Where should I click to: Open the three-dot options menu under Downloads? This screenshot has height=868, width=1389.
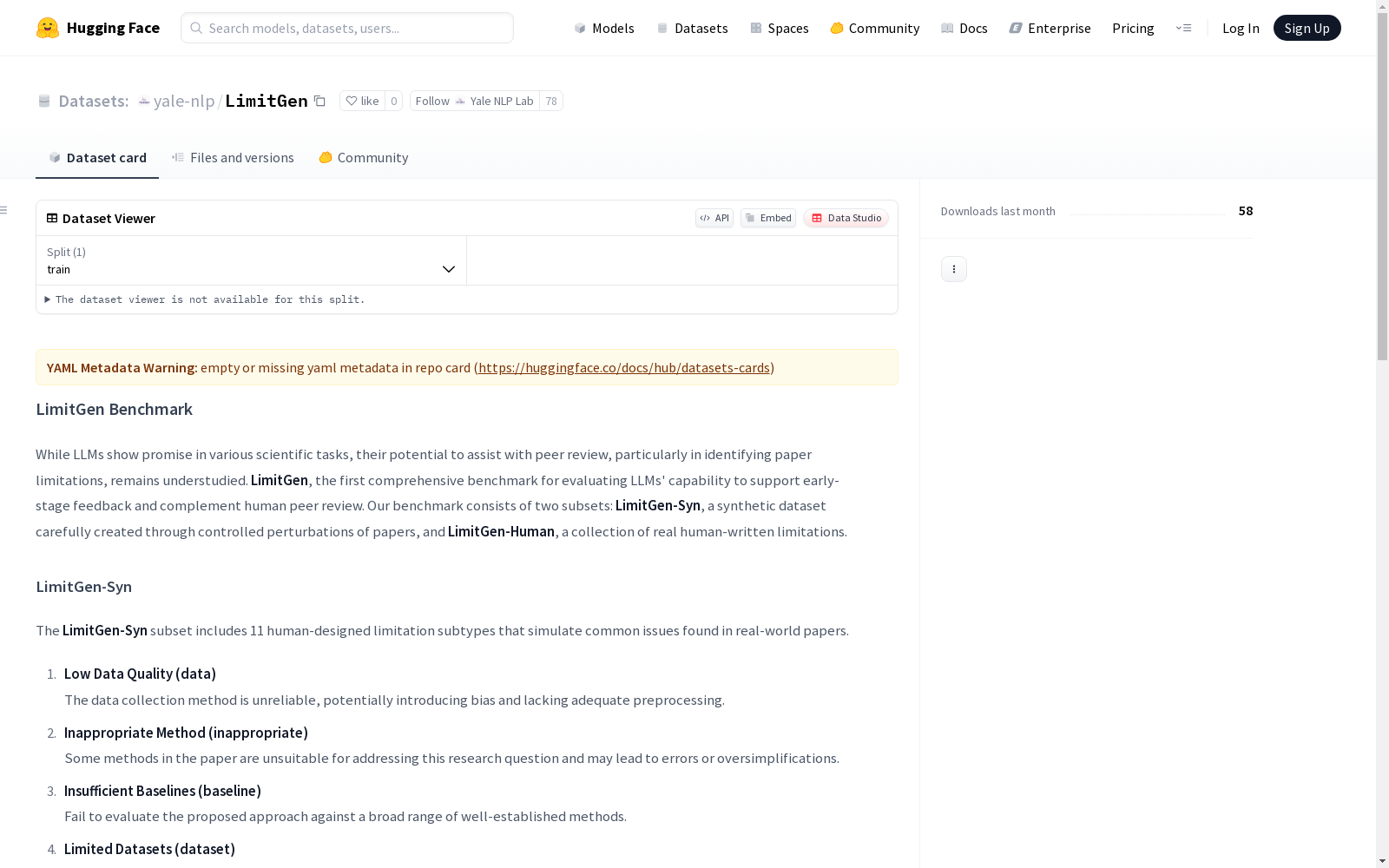click(x=954, y=269)
